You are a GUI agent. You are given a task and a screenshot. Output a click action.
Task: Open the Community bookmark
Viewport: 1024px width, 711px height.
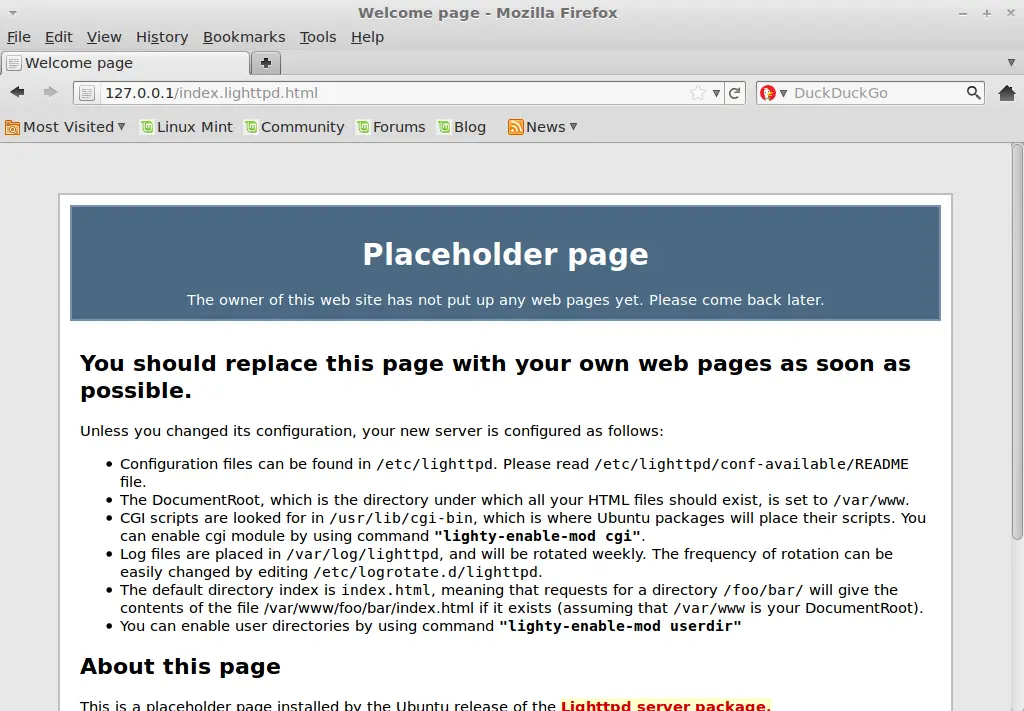pos(295,127)
